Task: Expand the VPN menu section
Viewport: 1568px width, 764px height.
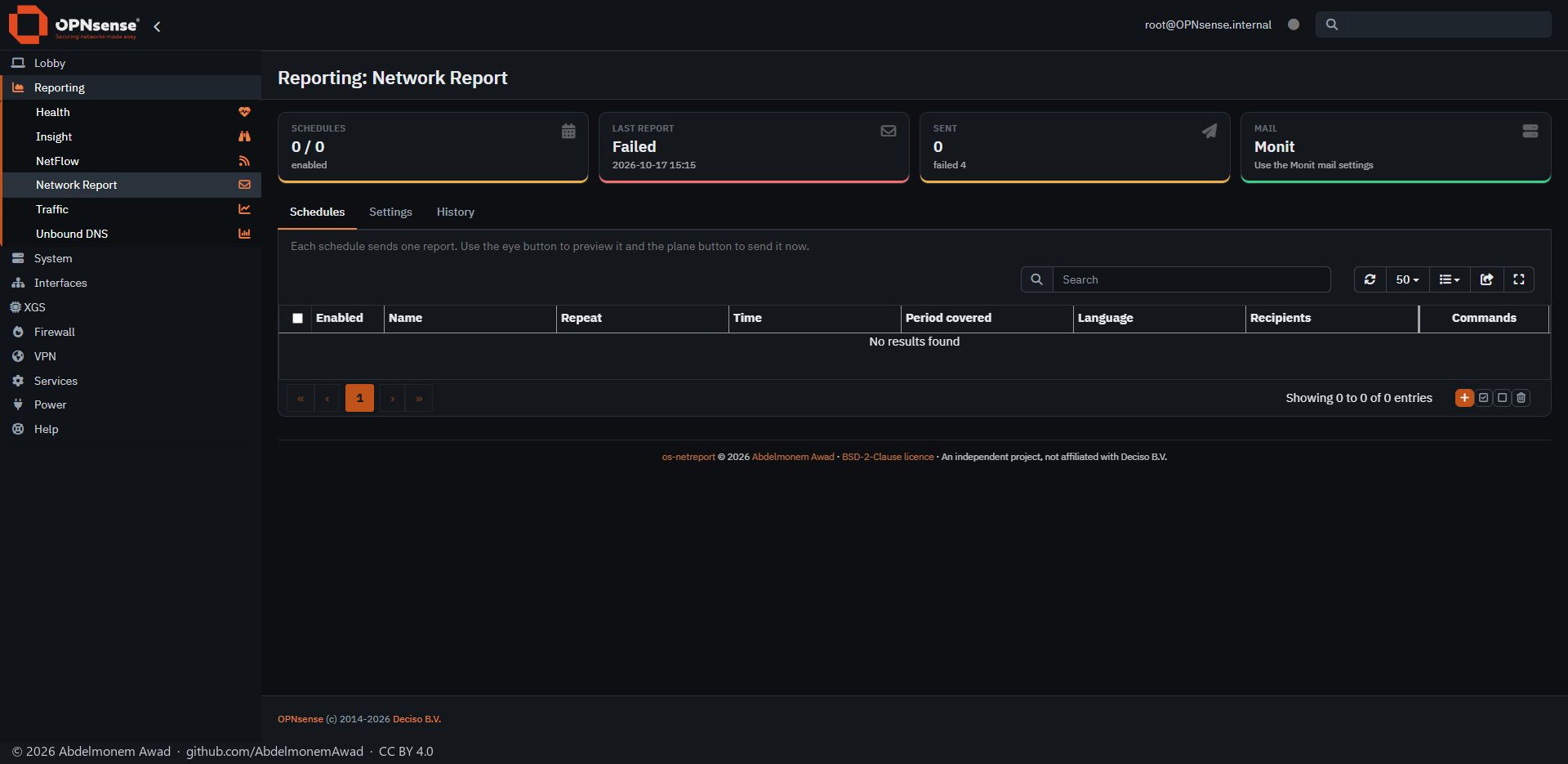Action: tap(131, 356)
